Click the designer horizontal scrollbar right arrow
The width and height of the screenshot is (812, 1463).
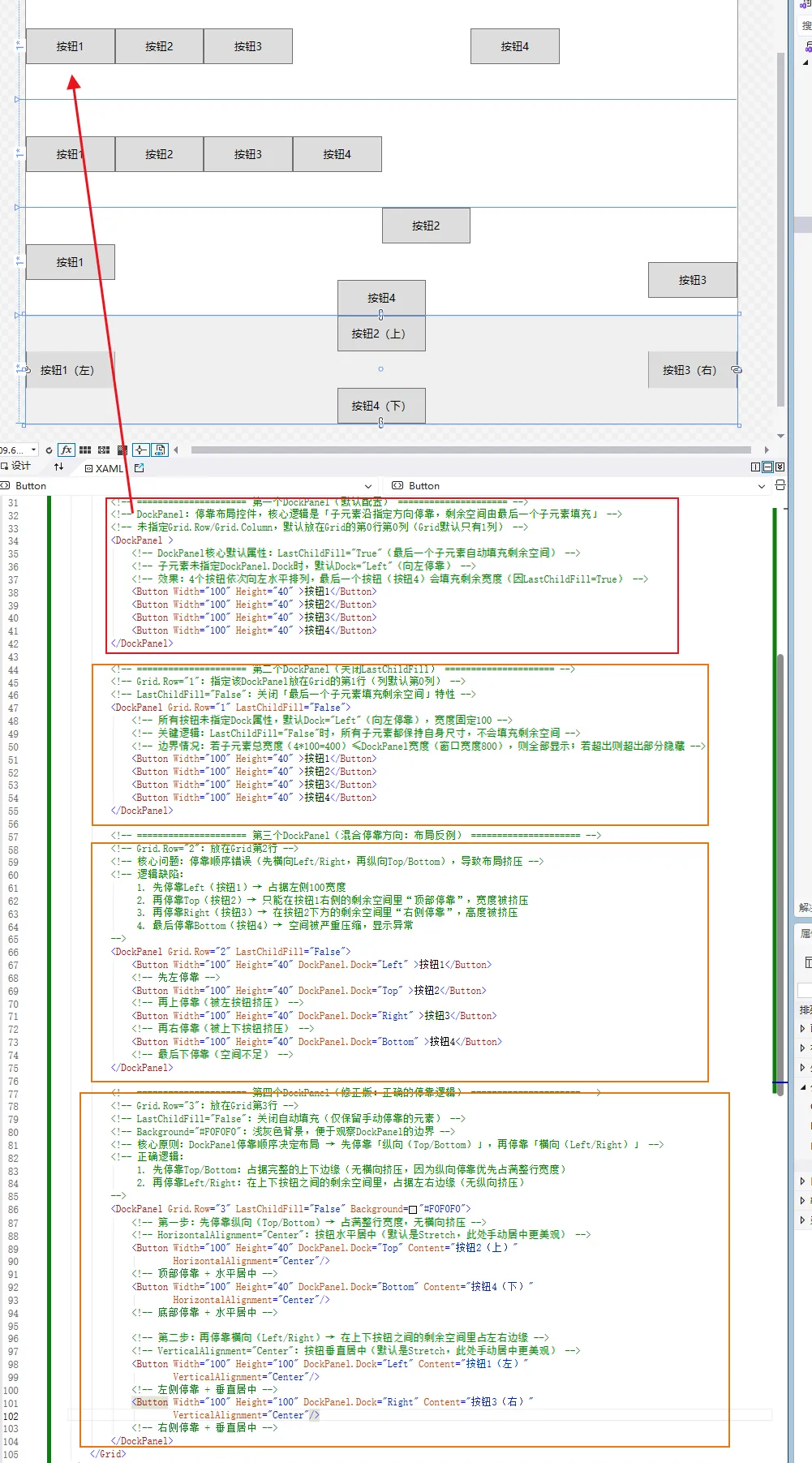point(767,450)
